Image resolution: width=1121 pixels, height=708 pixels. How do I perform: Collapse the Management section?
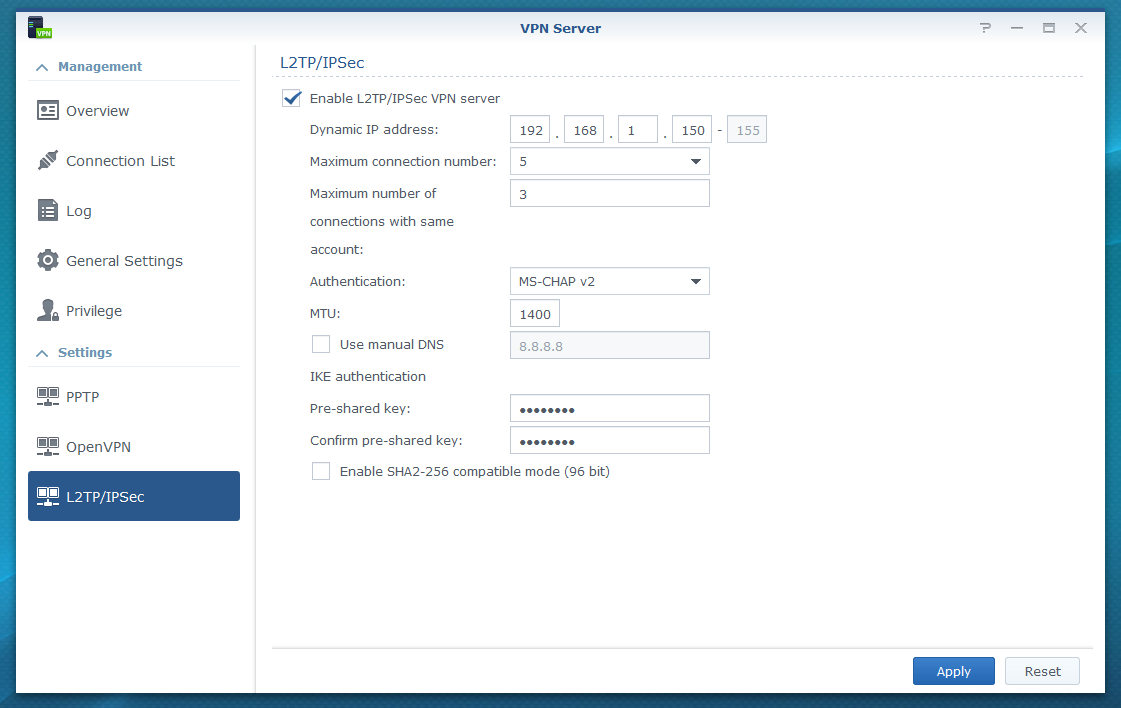click(x=42, y=67)
